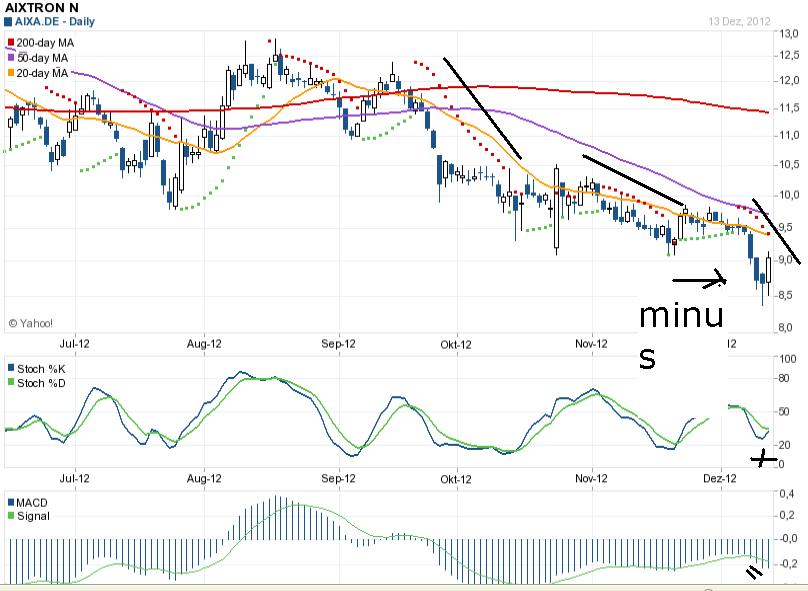The height and width of the screenshot is (591, 808).
Task: Click the 10,0 price axis value
Action: click(789, 195)
